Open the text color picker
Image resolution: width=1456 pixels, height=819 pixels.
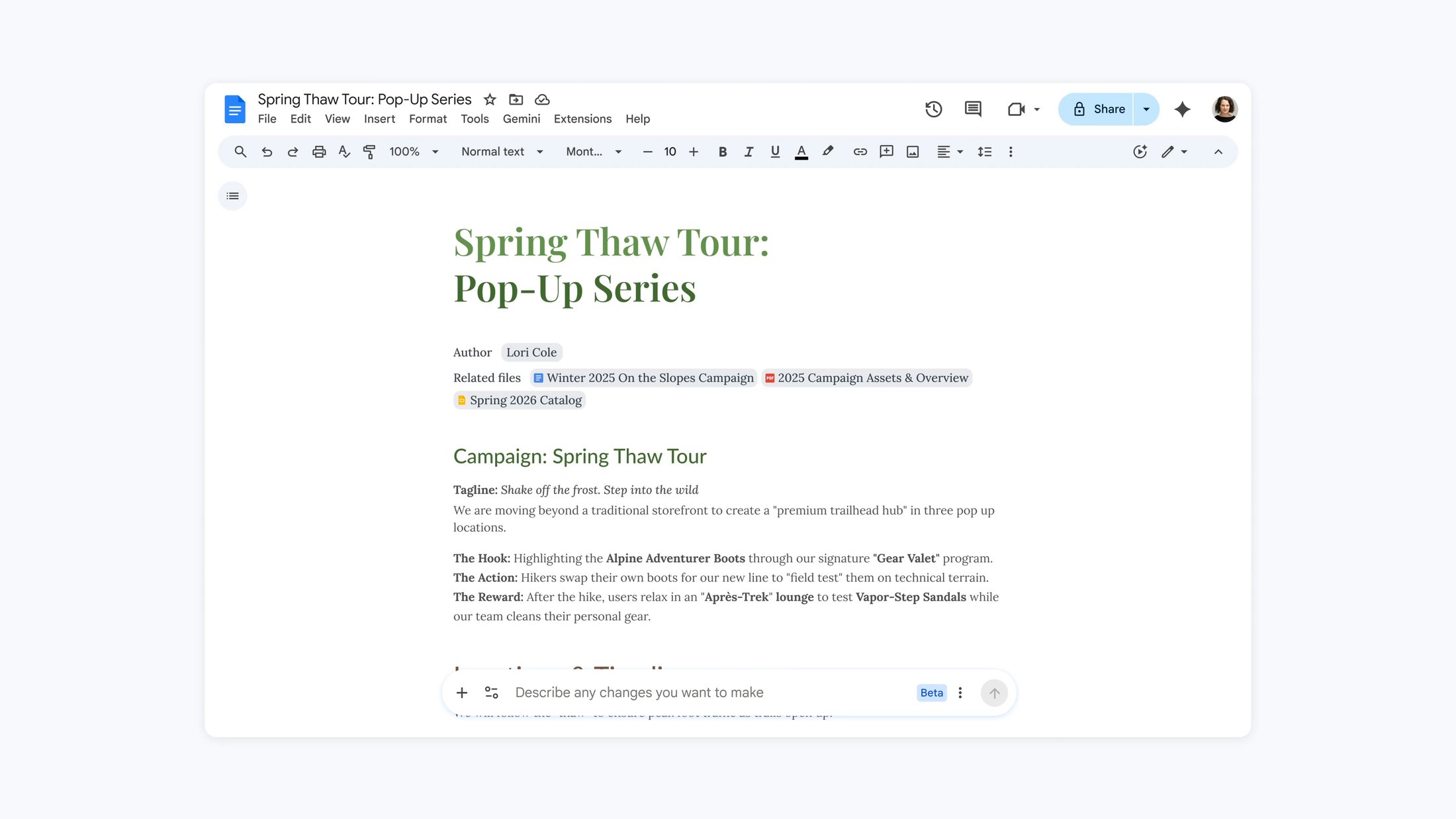point(801,152)
